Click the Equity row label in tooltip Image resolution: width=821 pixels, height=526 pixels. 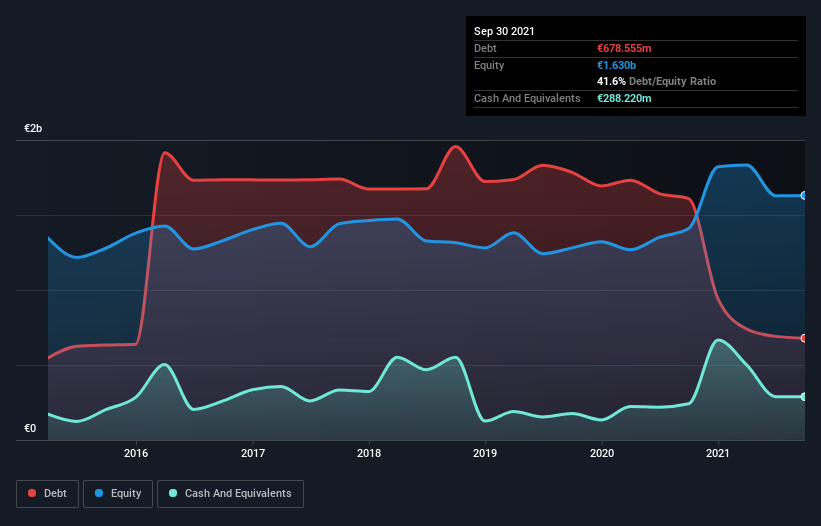pos(489,65)
